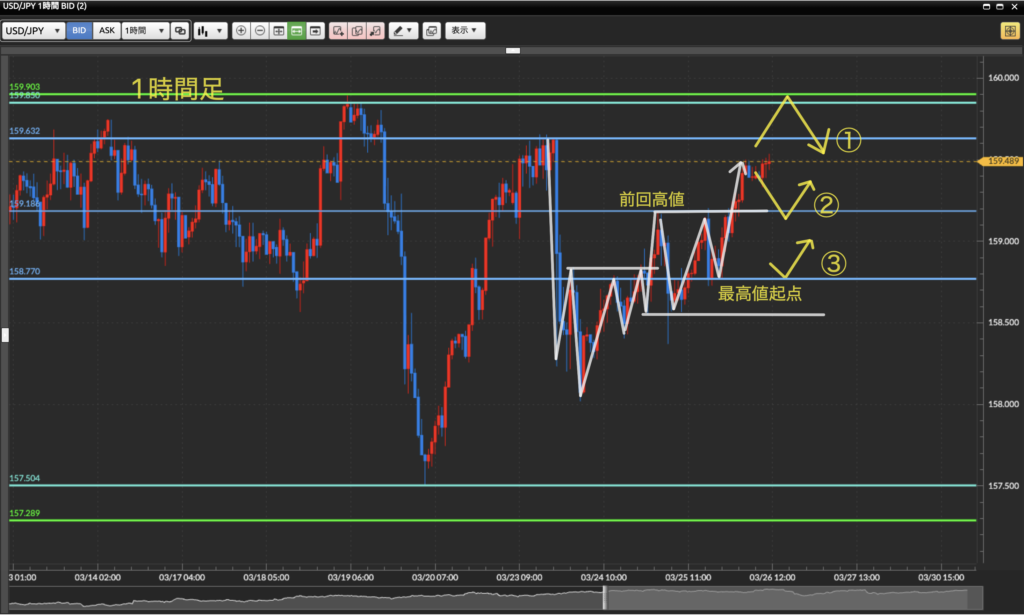Expand the chart type bar-style dropdown
Image resolution: width=1024 pixels, height=615 pixels.
pos(210,31)
